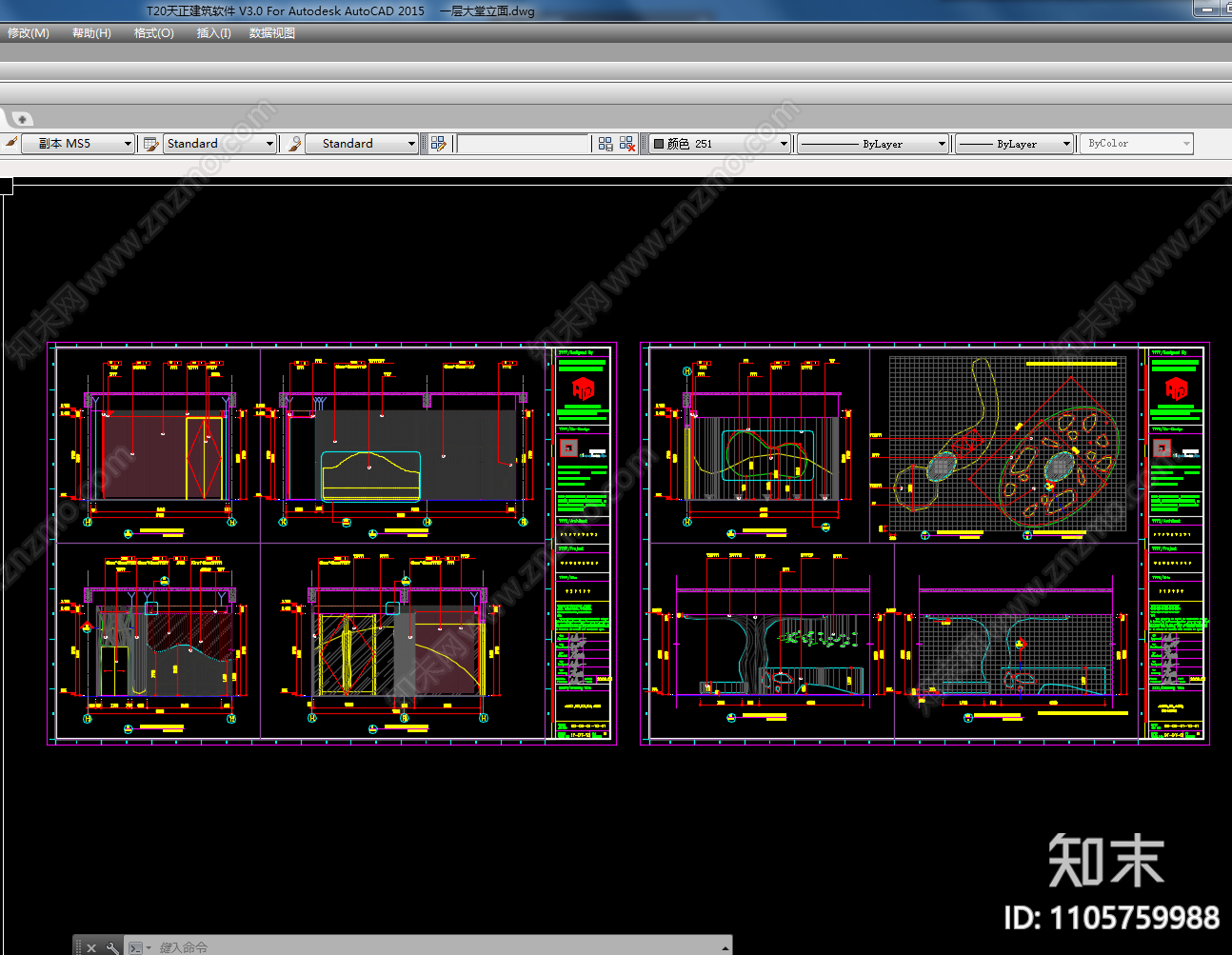The width and height of the screenshot is (1232, 955).
Task: Open the 数据视图 menu
Action: tap(272, 33)
